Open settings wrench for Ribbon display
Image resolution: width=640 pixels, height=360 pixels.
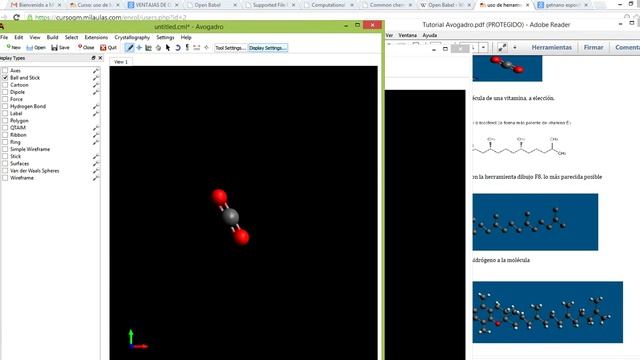[96, 135]
